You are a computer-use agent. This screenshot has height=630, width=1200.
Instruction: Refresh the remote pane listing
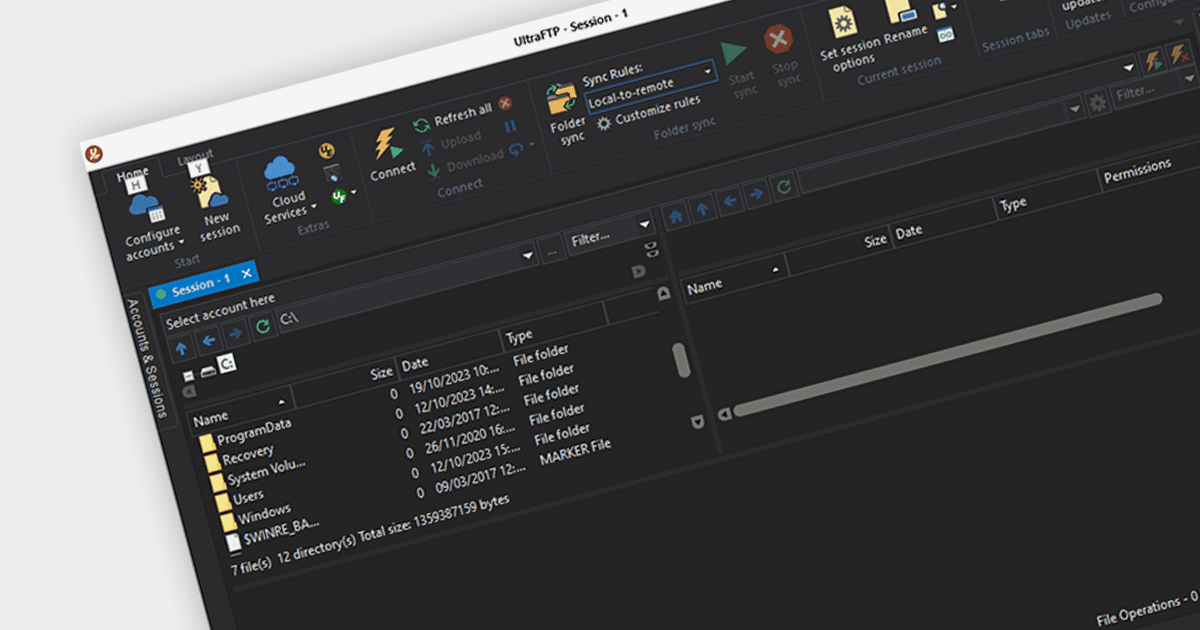[x=785, y=189]
